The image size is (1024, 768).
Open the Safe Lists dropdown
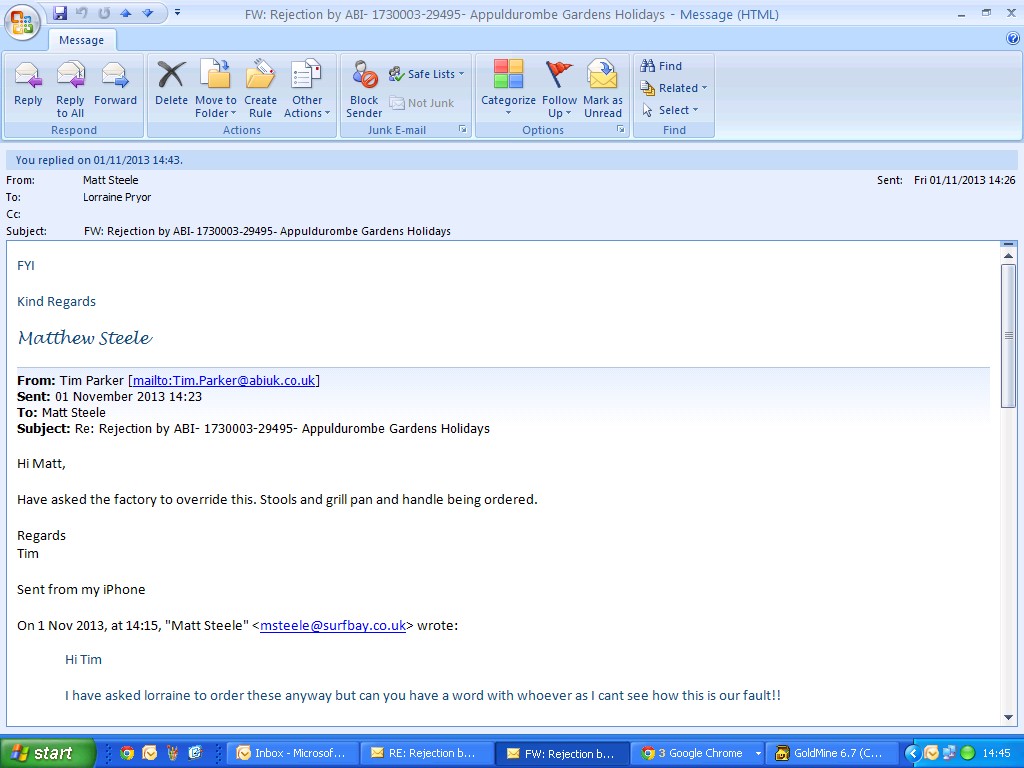(x=426, y=74)
